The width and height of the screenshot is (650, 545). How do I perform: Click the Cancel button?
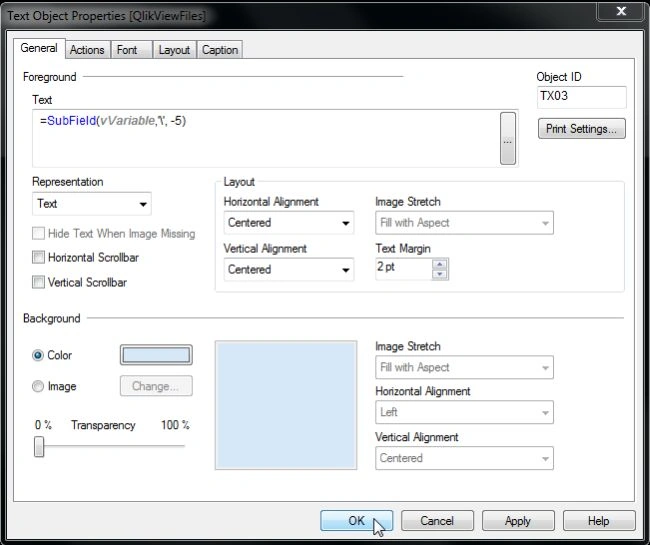437,521
